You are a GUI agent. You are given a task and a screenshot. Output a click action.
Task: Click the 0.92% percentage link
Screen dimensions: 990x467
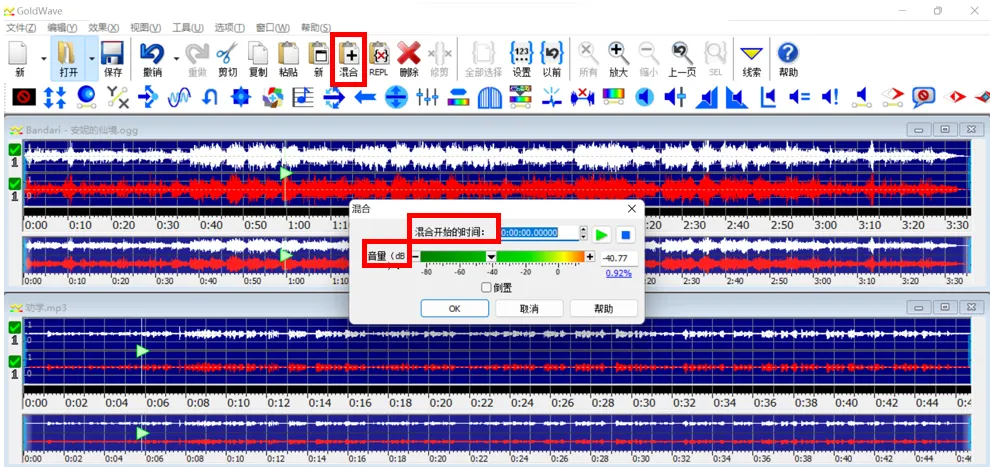pyautogui.click(x=619, y=273)
